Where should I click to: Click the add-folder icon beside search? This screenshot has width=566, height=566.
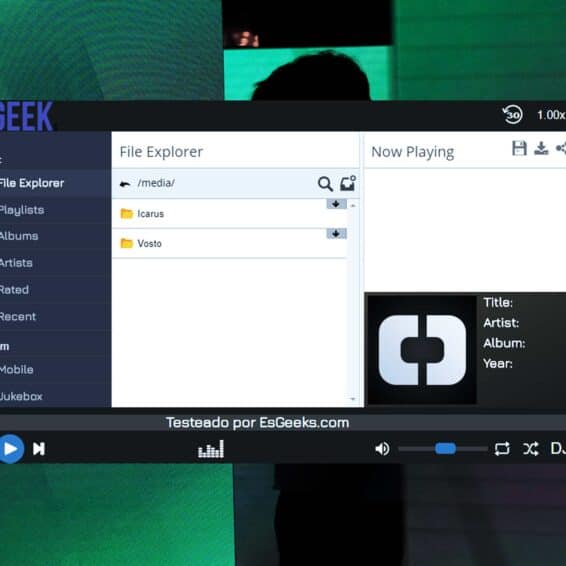coord(348,183)
